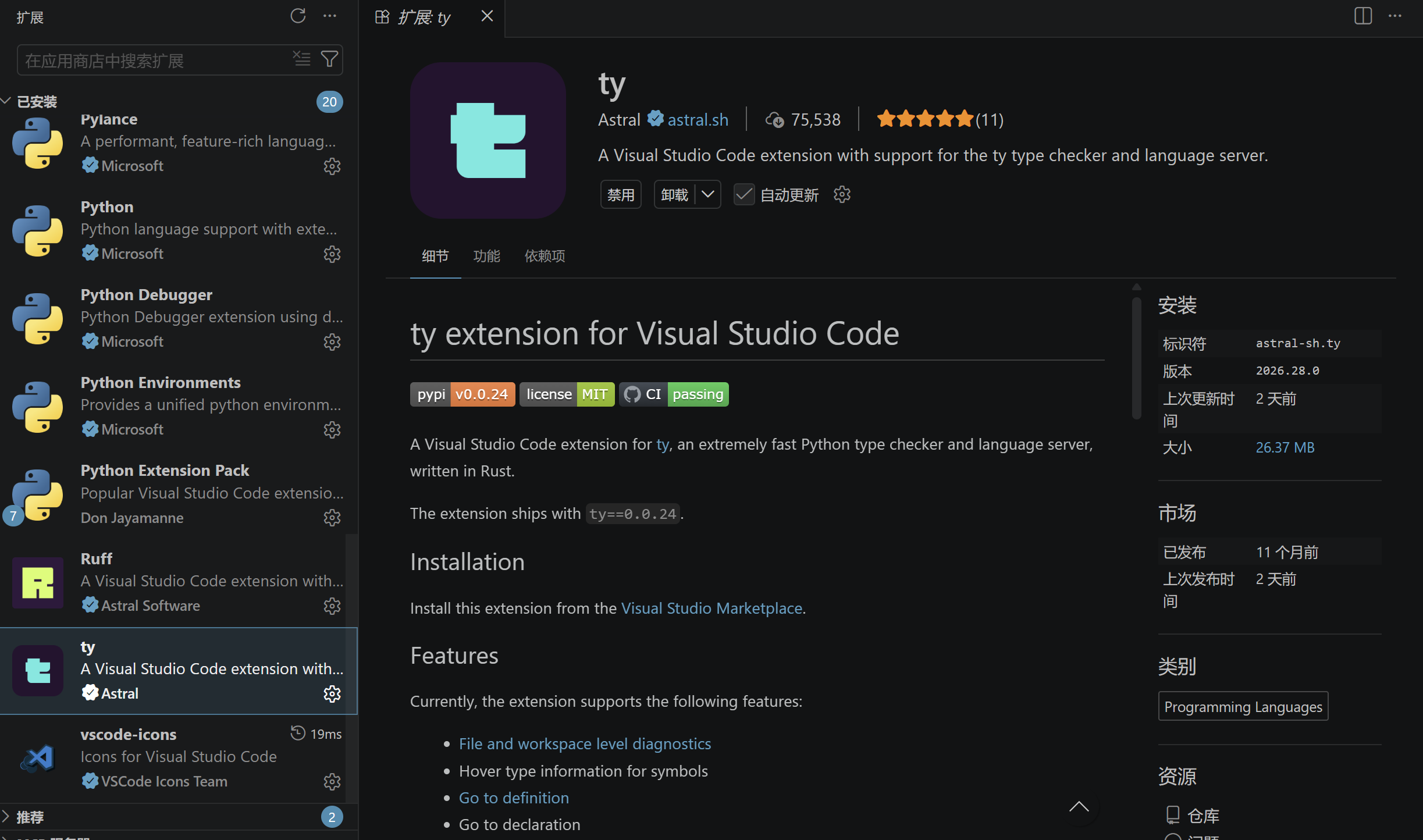Open the ty extension icon in sidebar
This screenshot has width=1423, height=840.
tap(37, 670)
